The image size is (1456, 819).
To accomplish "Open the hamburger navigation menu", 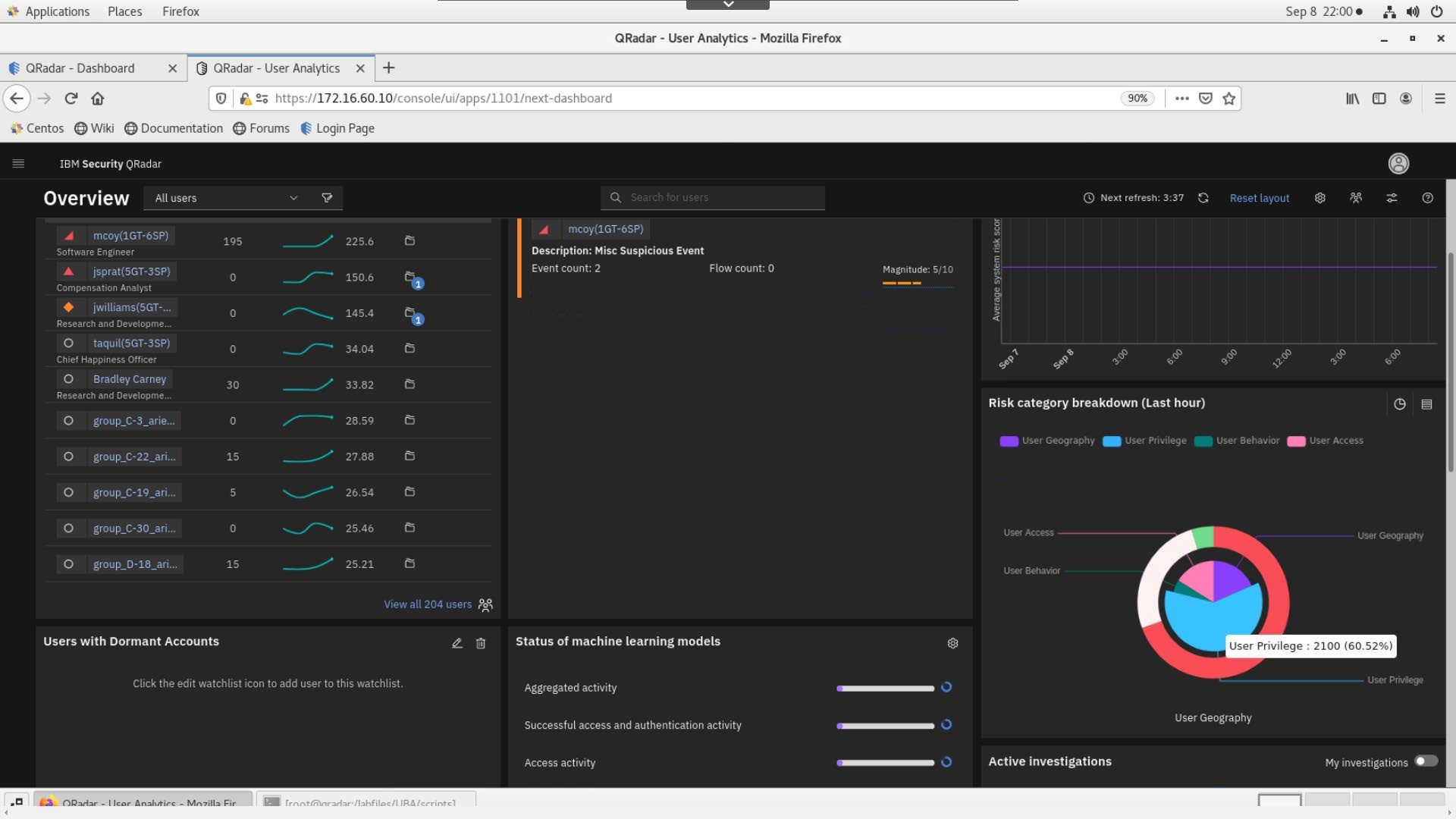I will coord(18,164).
